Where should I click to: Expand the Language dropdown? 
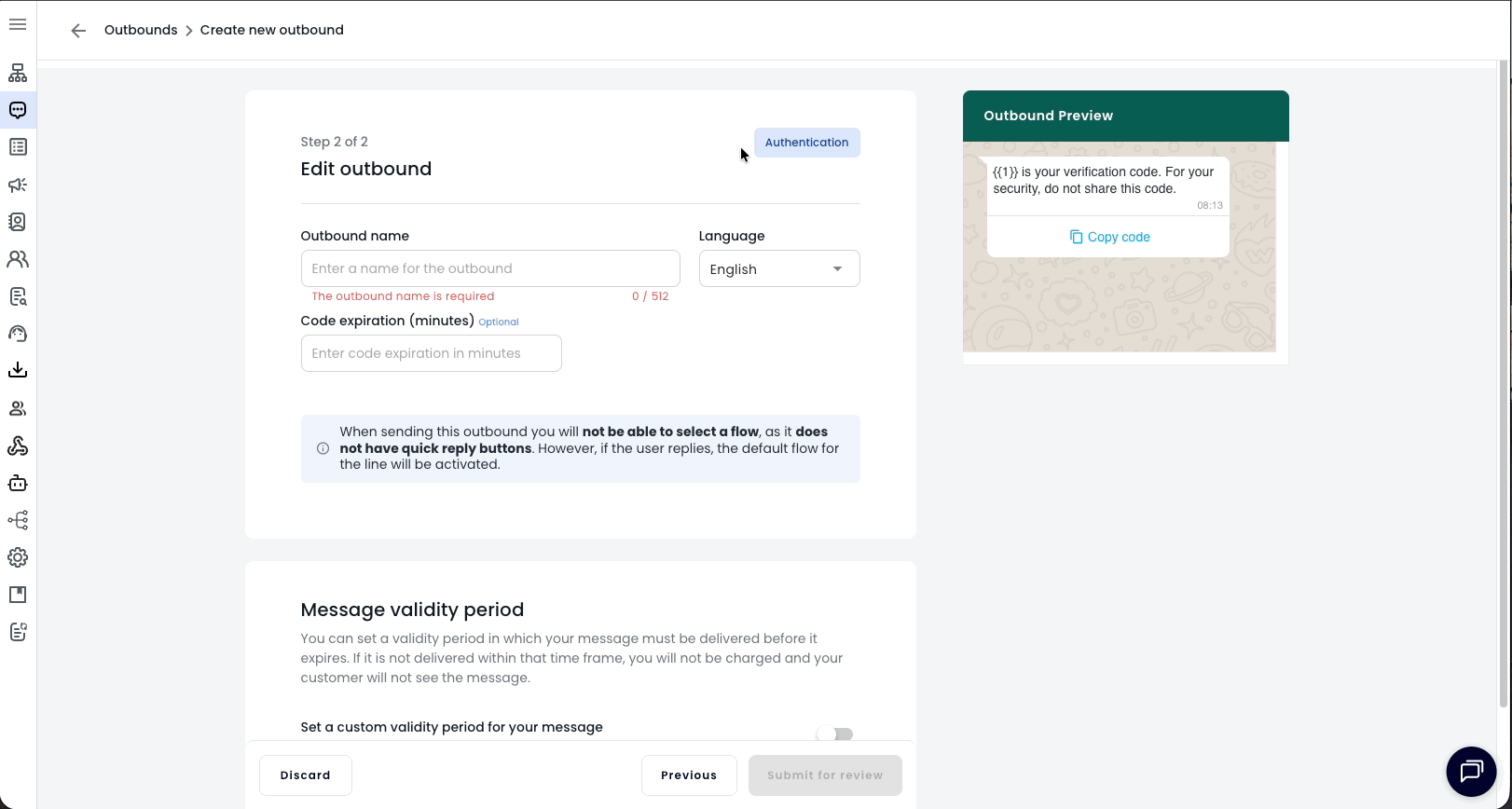[x=778, y=269]
